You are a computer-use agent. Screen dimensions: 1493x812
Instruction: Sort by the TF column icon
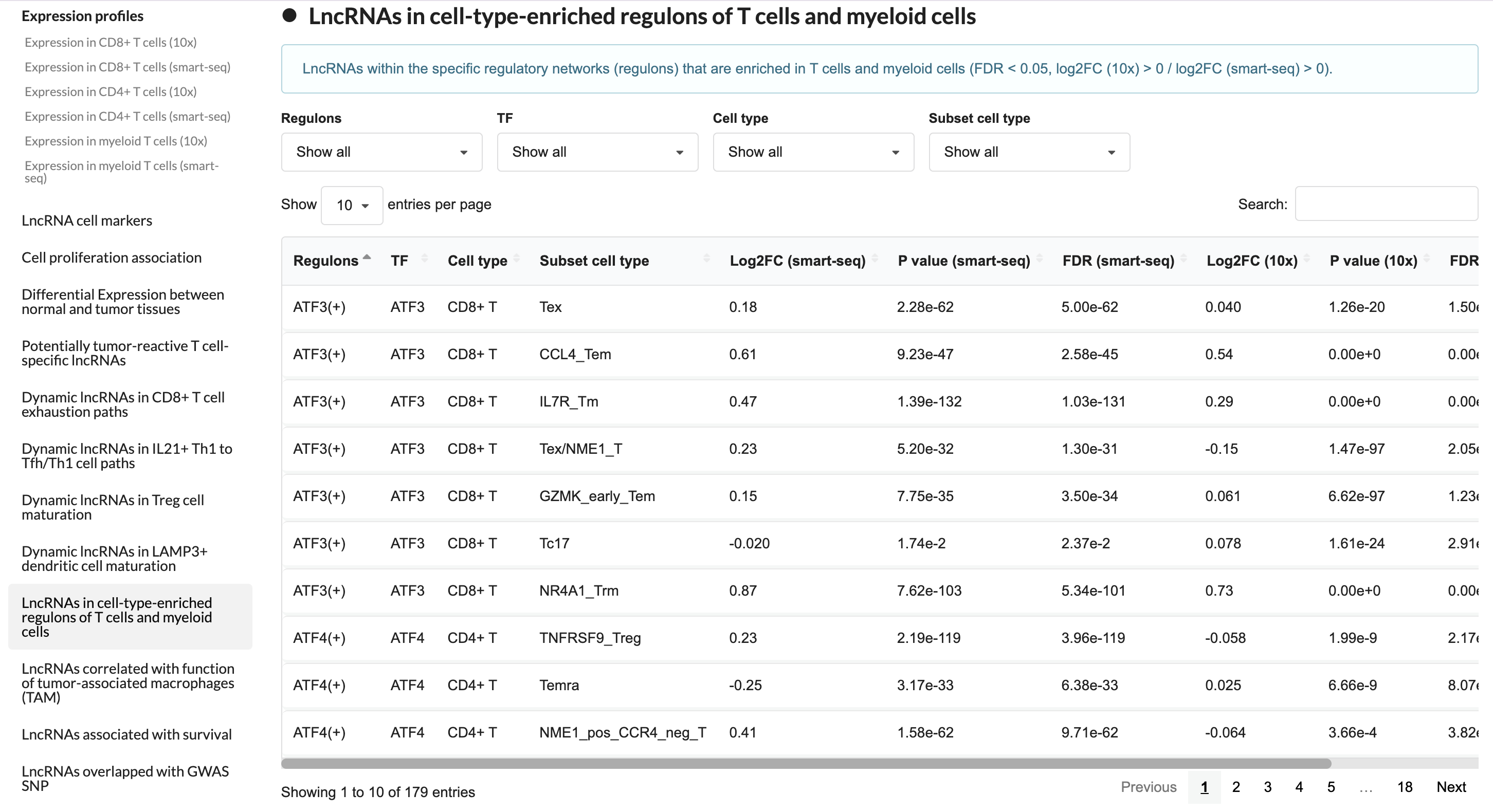[x=424, y=259]
